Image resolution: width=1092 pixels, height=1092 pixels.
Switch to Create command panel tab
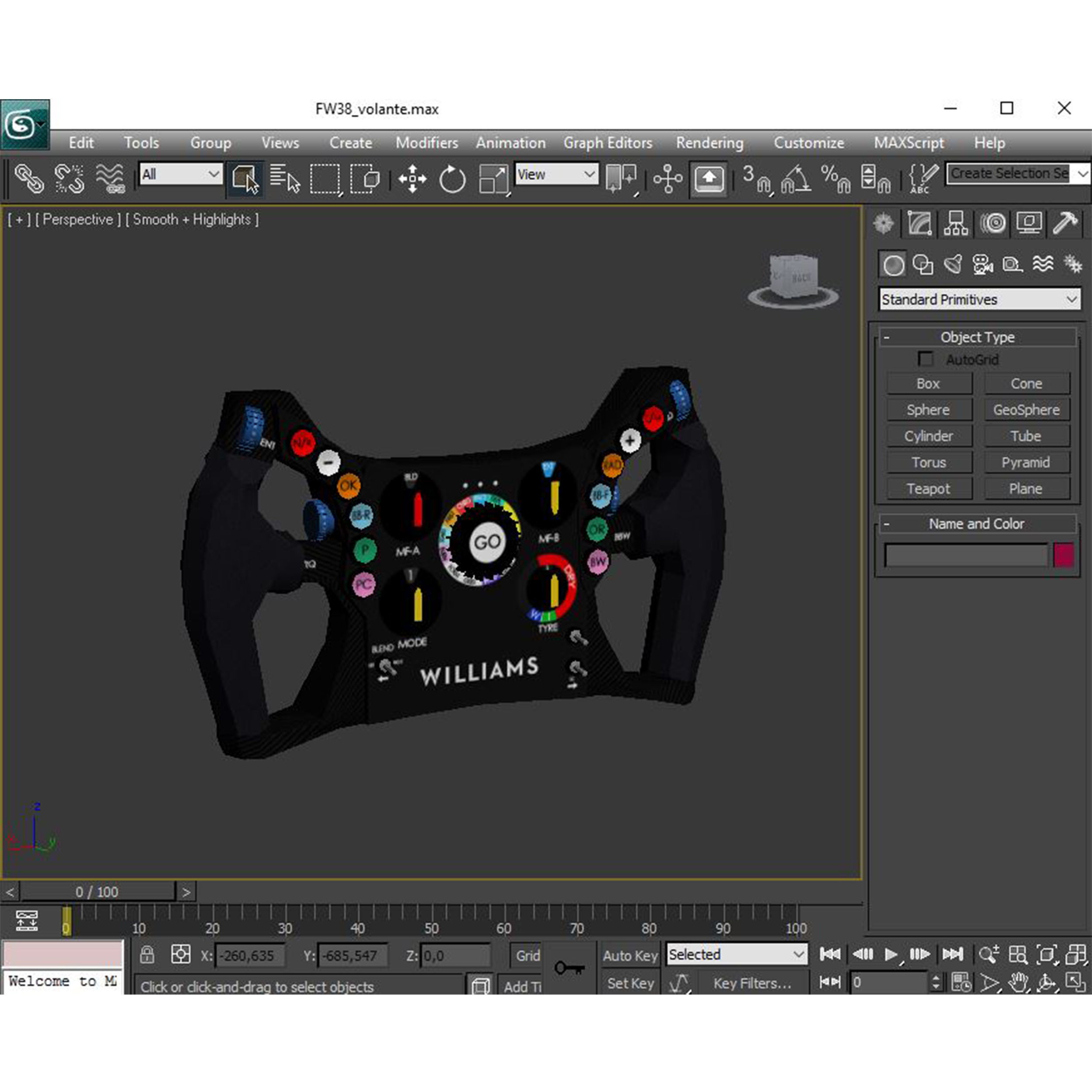click(x=884, y=223)
